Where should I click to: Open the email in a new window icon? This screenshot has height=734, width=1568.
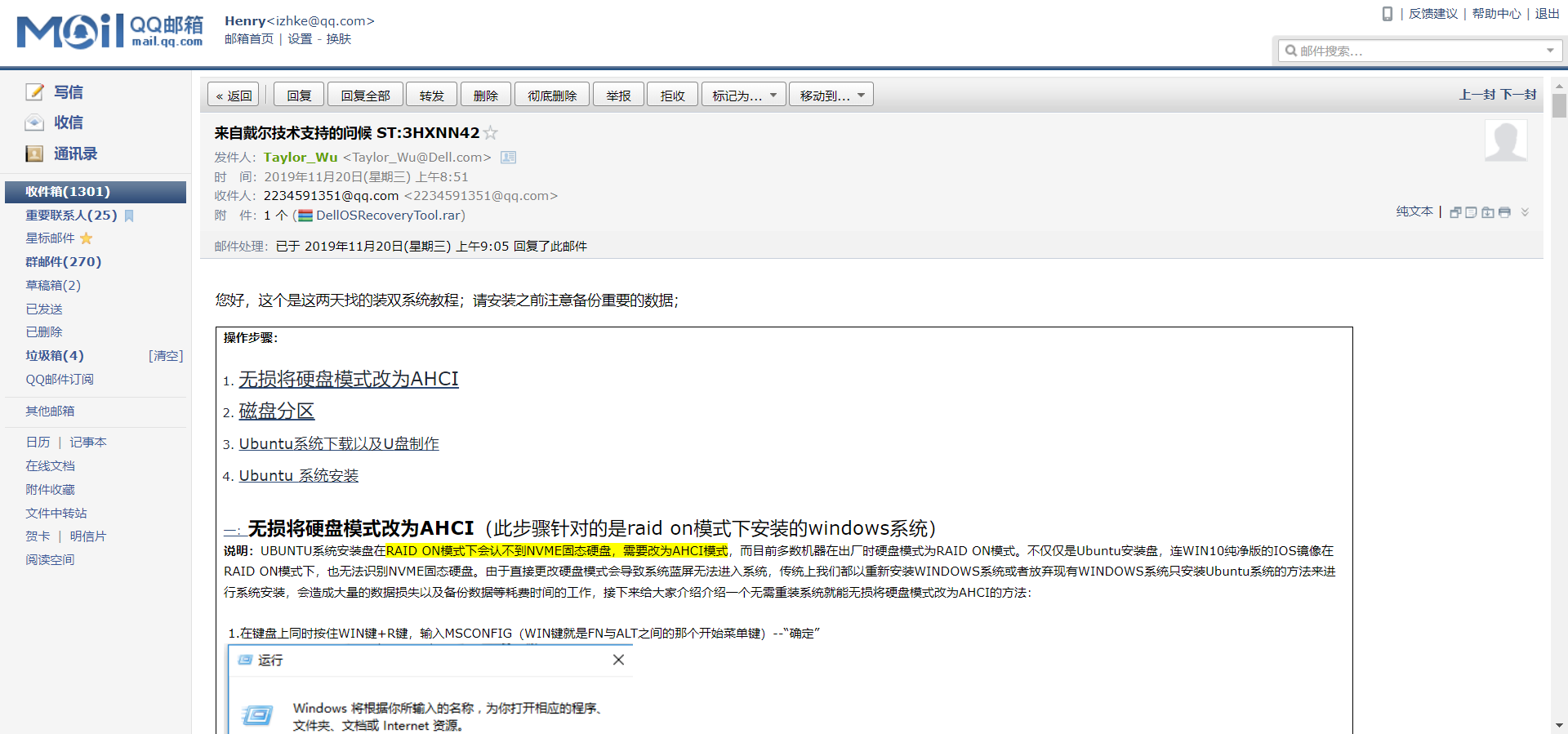click(x=1455, y=212)
